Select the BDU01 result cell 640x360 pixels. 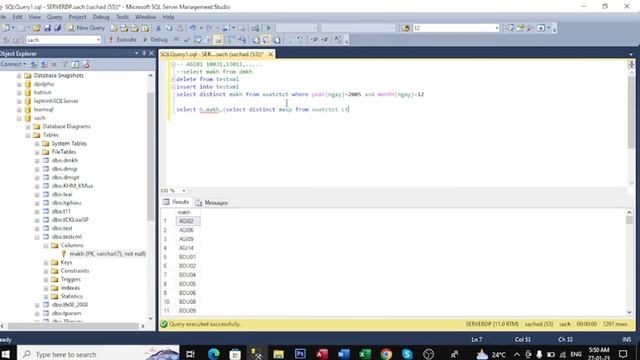188,257
